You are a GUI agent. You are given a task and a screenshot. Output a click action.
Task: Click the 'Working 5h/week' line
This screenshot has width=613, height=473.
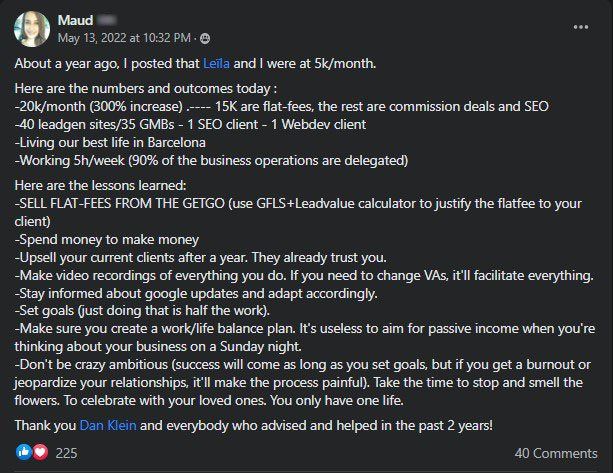(x=211, y=160)
